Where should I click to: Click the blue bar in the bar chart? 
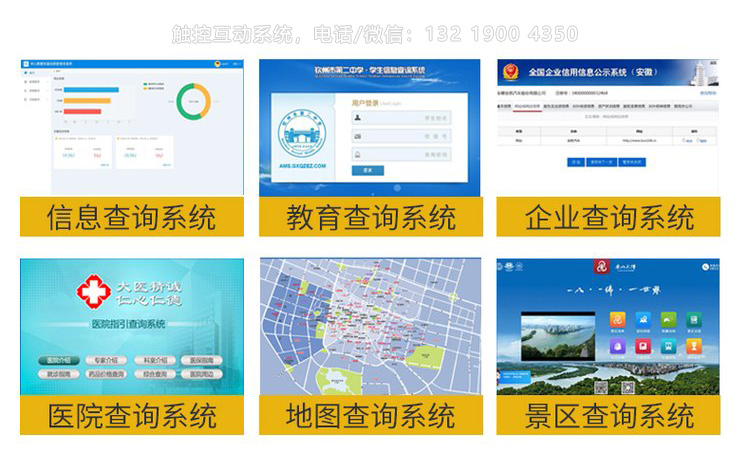tap(86, 90)
